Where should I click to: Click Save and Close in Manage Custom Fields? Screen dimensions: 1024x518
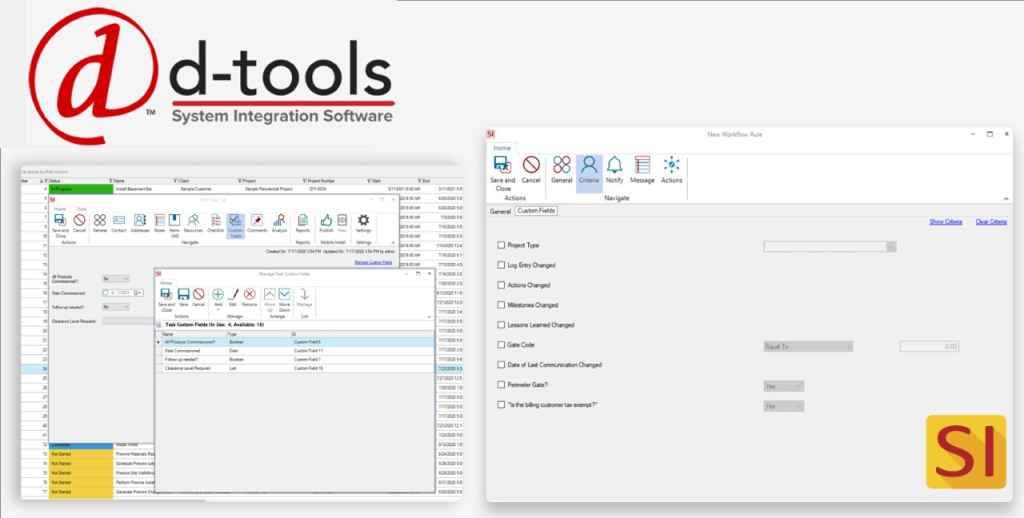pyautogui.click(x=167, y=299)
